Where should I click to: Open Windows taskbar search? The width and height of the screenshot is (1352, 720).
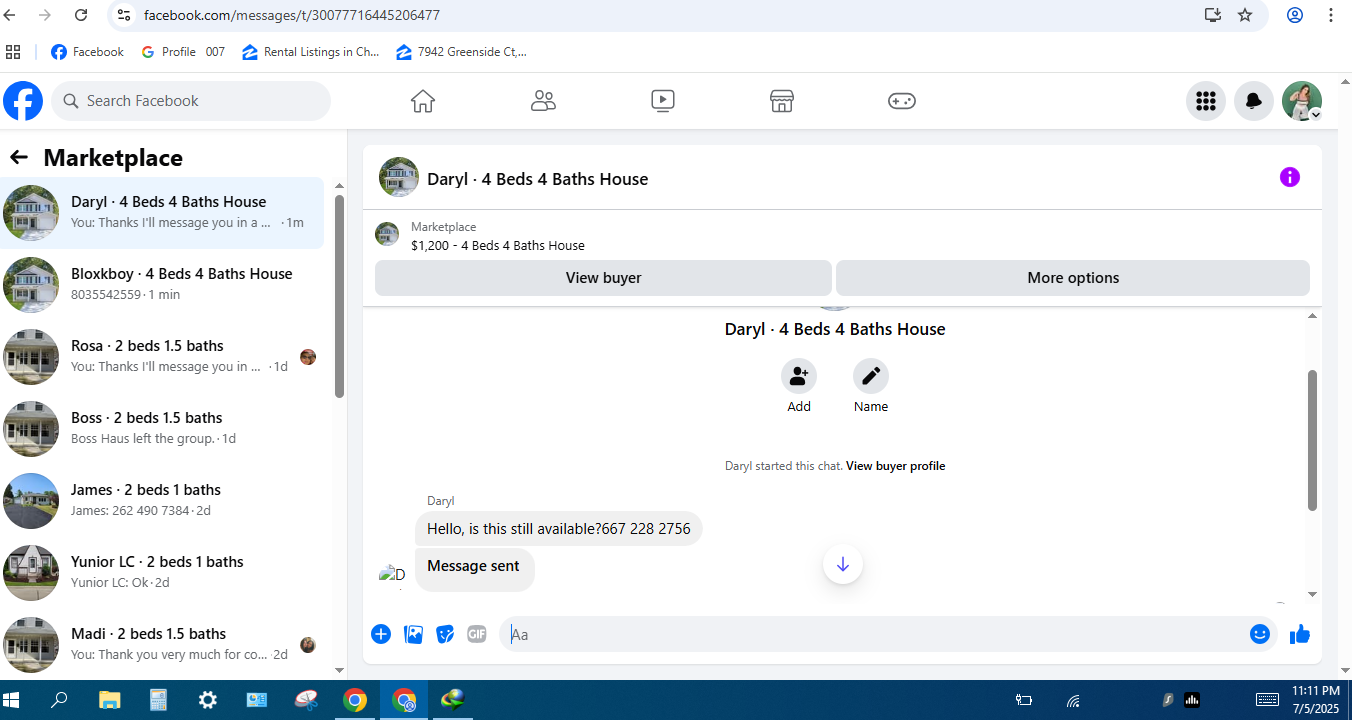click(x=59, y=700)
